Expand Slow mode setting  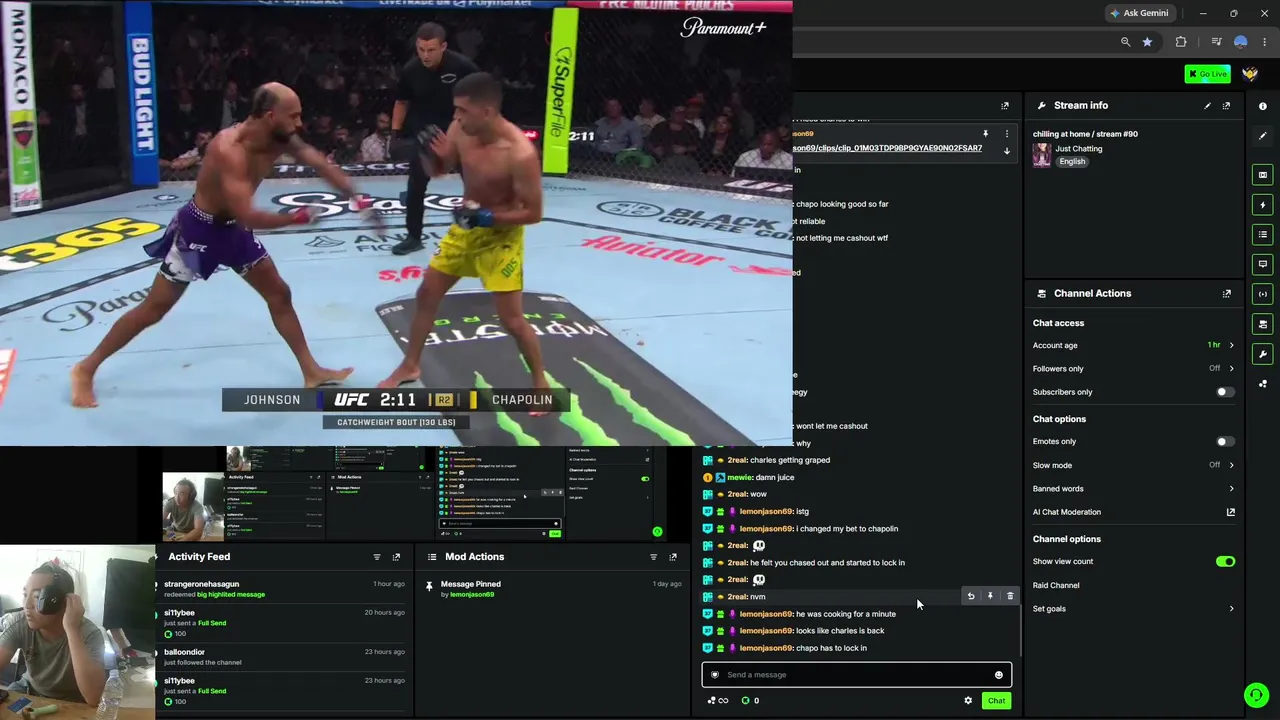[x=1133, y=465]
